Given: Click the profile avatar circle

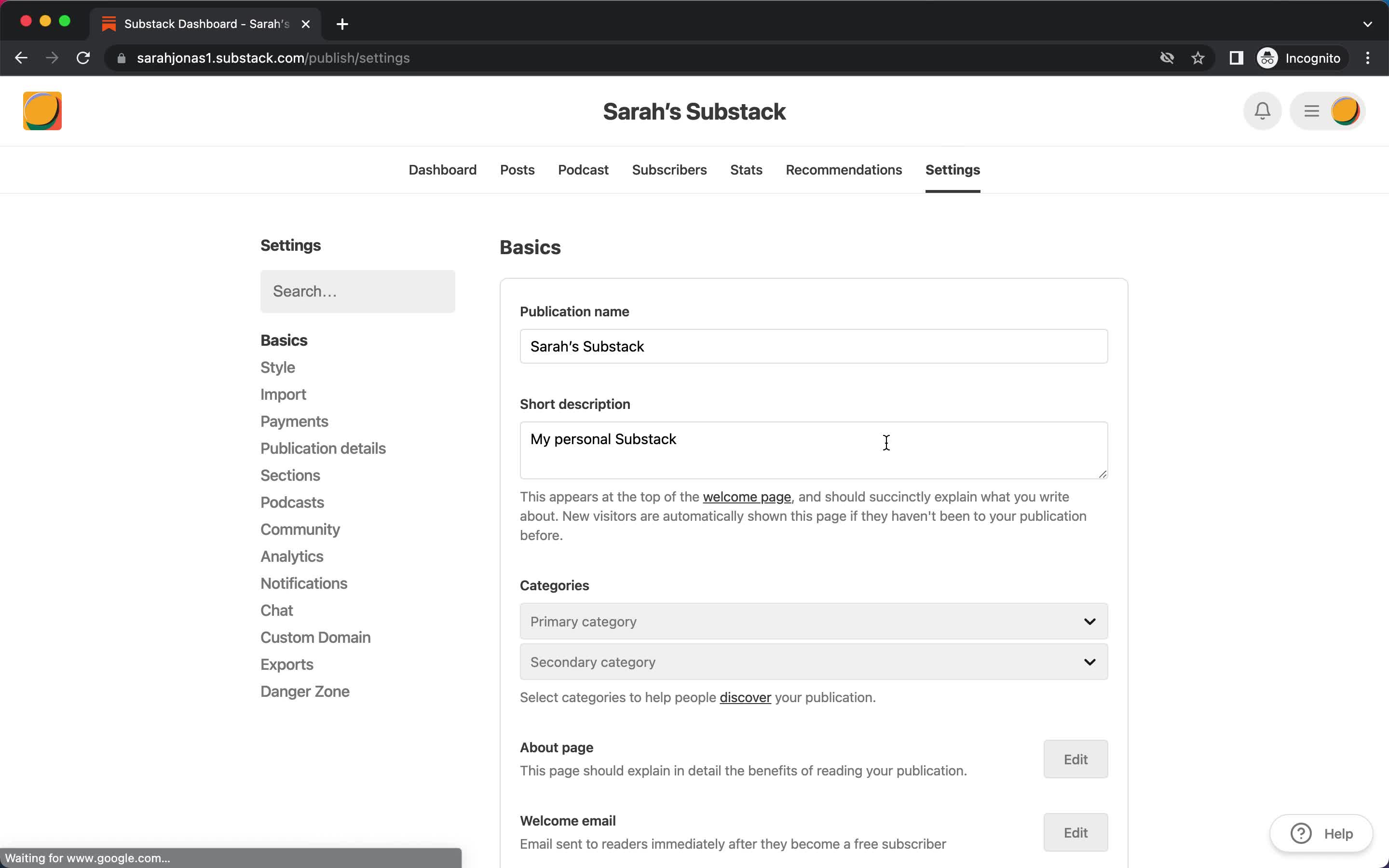Looking at the screenshot, I should 1345,111.
